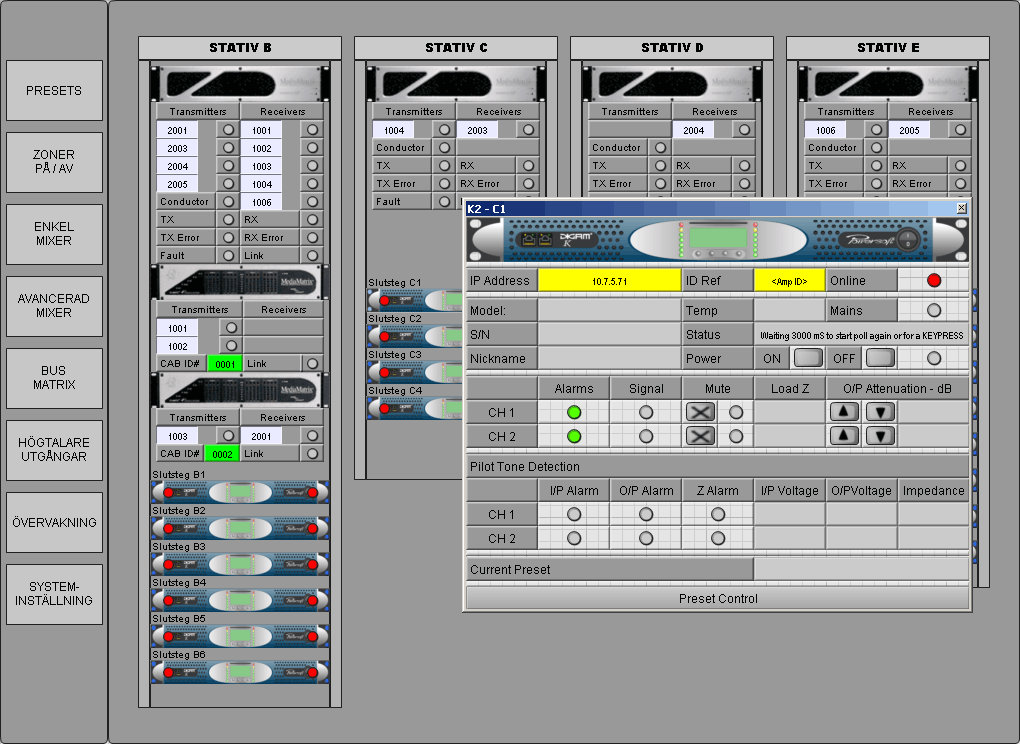Click the yellow IP Address field

610,281
